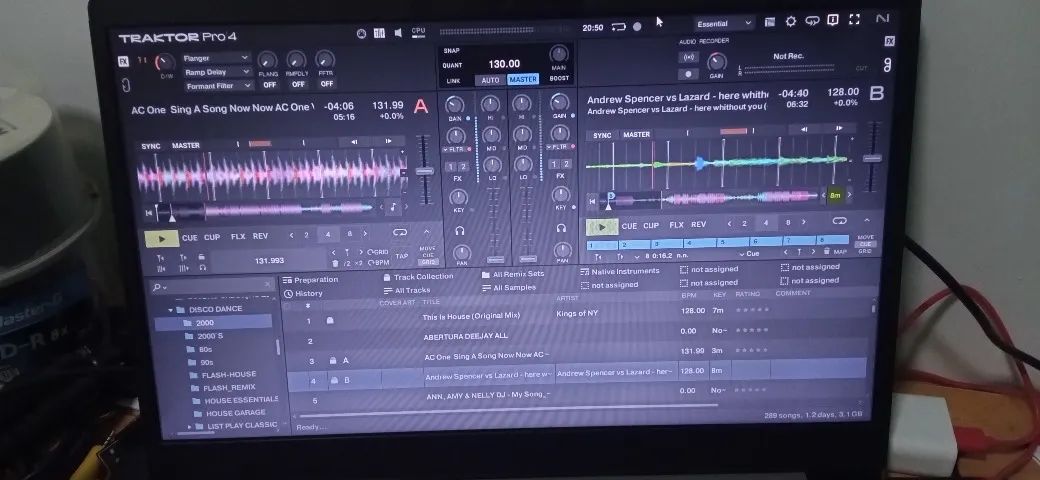This screenshot has height=480, width=1040.
Task: Toggle fullscreen mode icon
Action: coord(854,20)
